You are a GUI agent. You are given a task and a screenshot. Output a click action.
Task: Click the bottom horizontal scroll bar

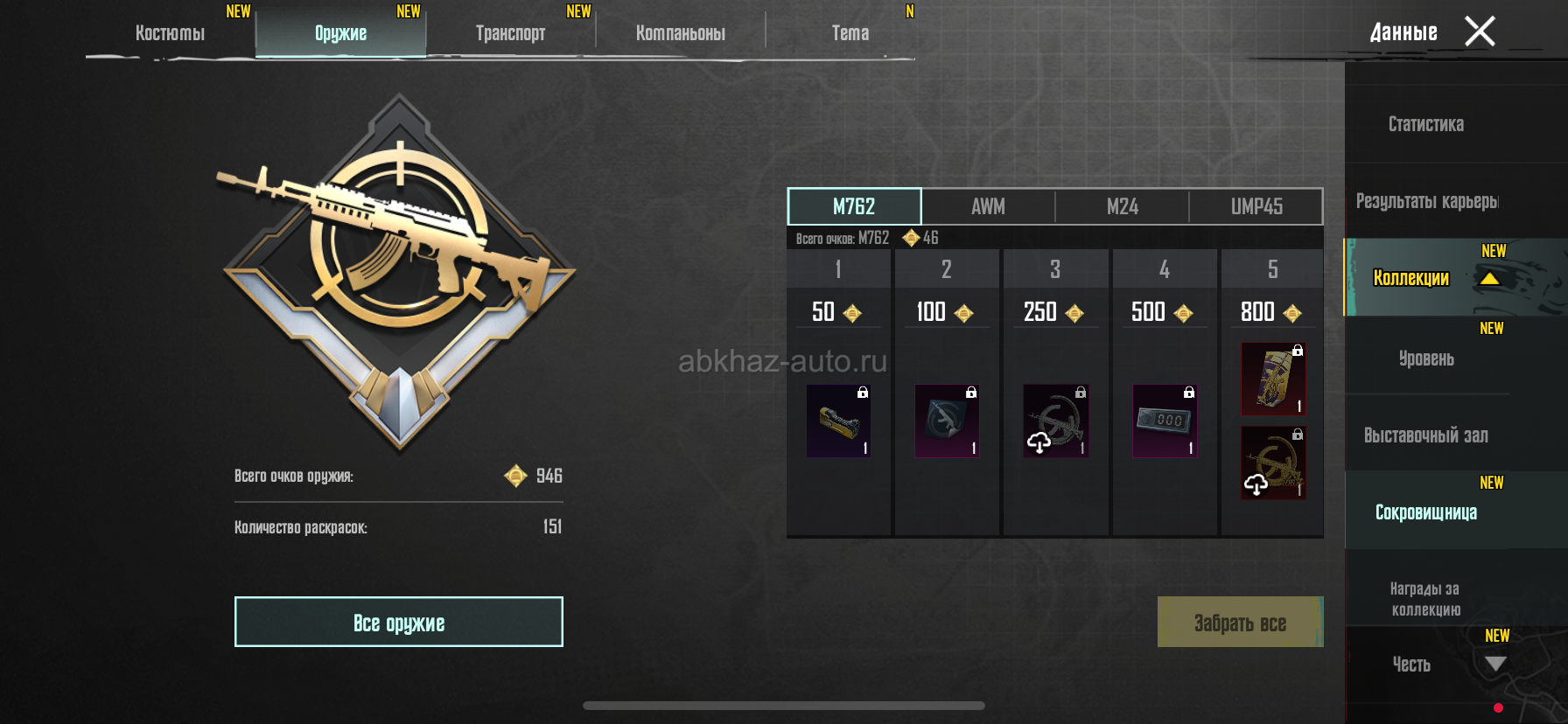784,706
